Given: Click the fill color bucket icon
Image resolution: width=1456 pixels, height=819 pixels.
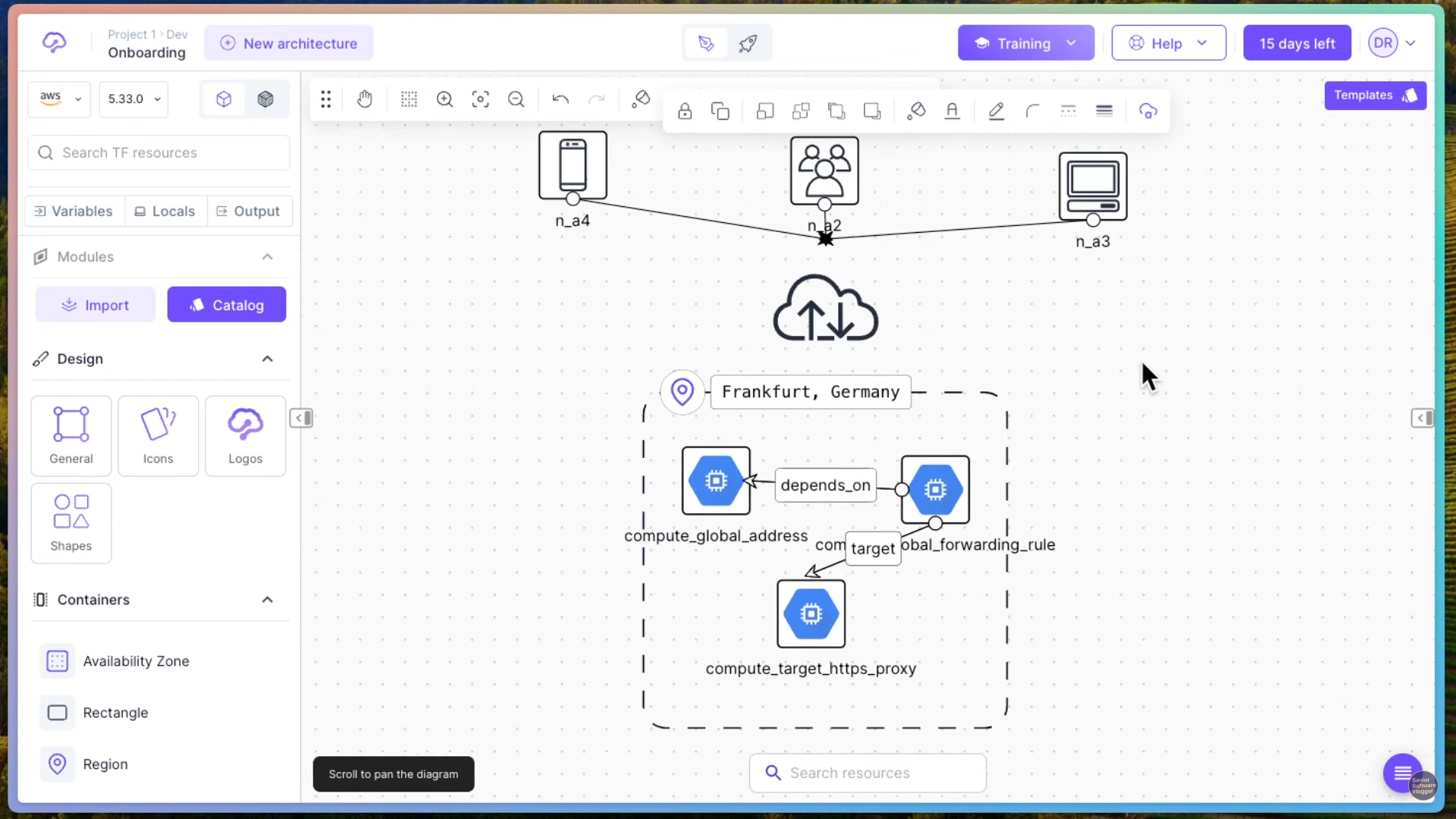Looking at the screenshot, I should click(x=916, y=111).
